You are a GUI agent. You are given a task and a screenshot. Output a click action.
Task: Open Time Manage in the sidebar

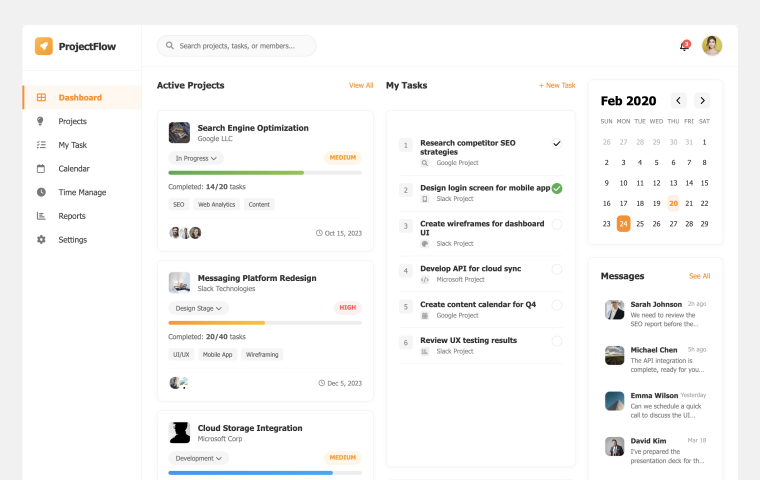pyautogui.click(x=81, y=192)
